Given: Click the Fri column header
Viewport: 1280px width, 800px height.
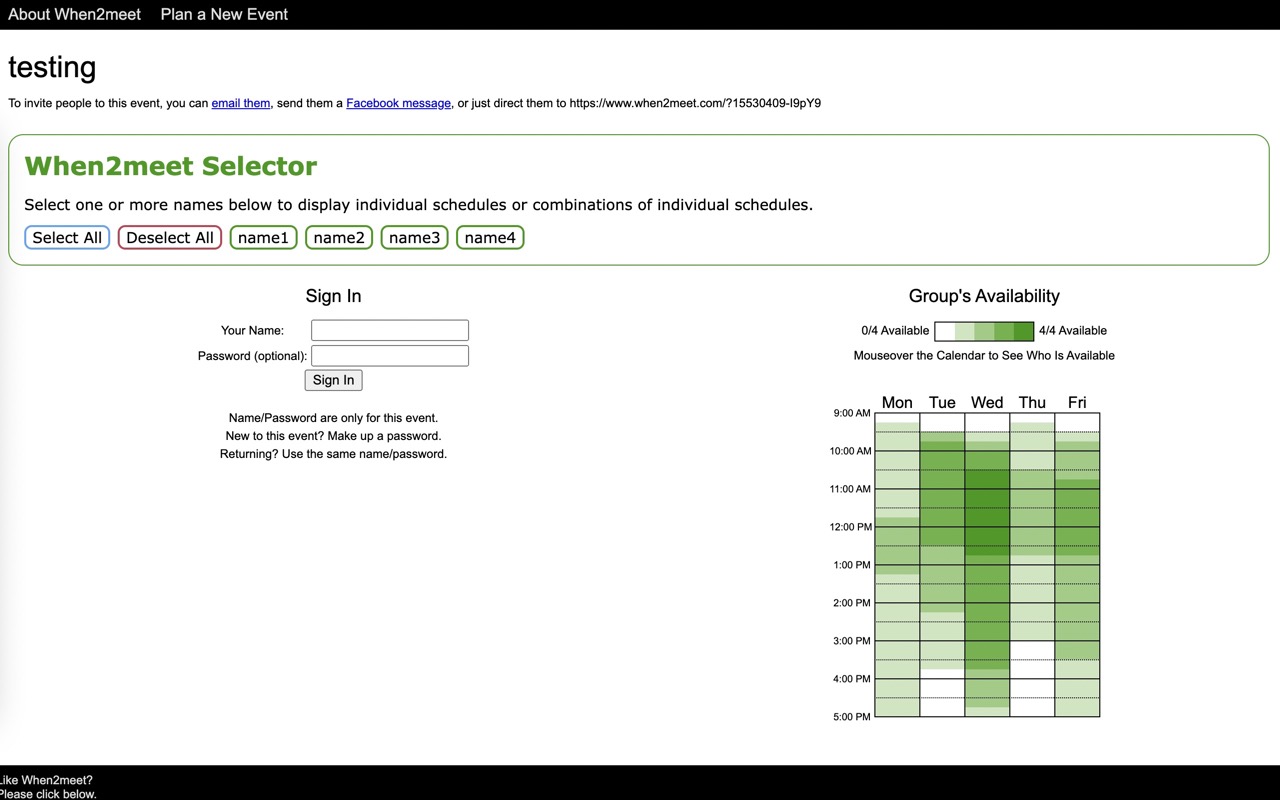Looking at the screenshot, I should (1077, 402).
